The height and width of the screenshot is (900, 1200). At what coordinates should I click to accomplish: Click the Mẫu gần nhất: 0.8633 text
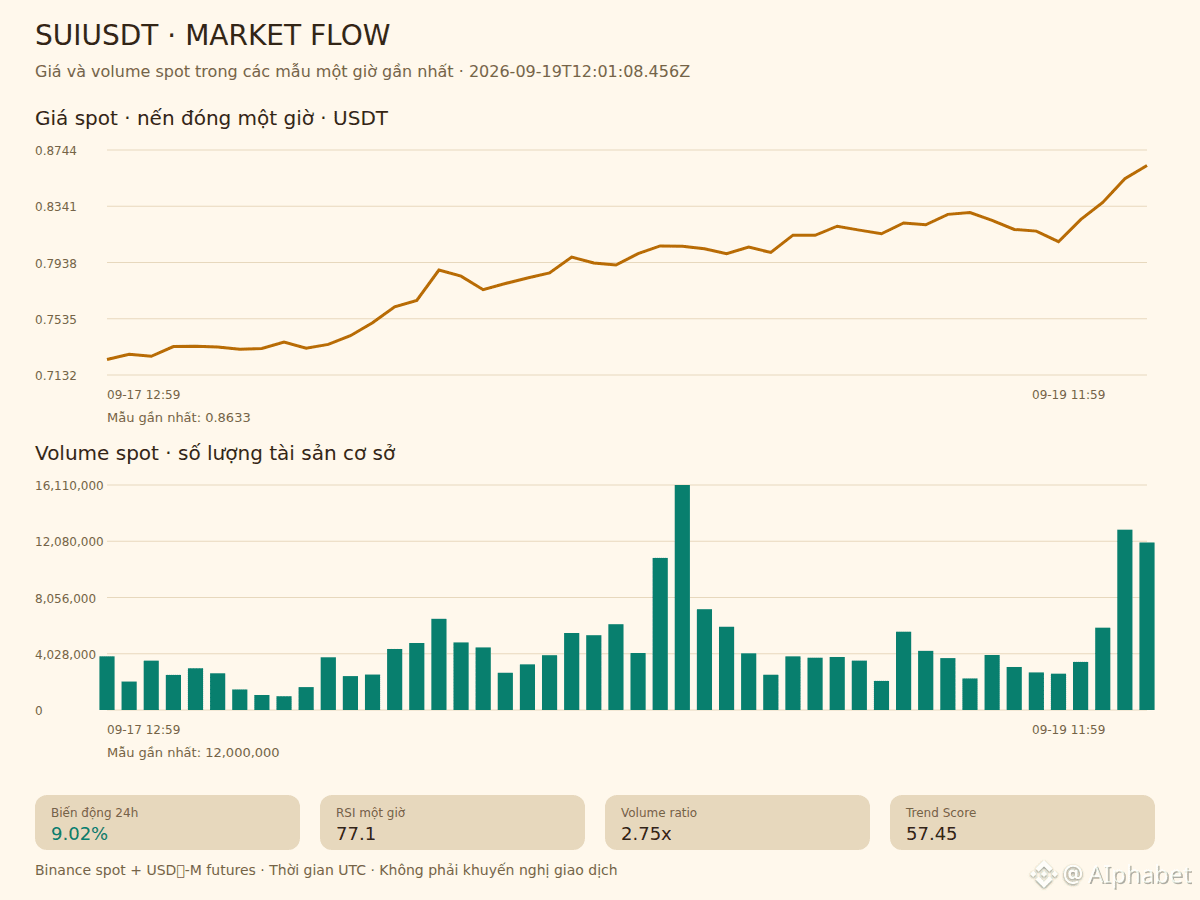179,418
